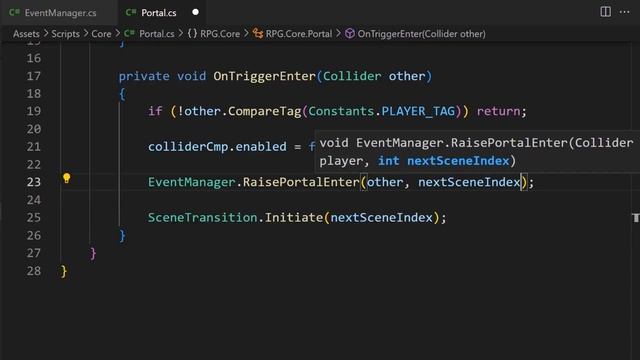The width and height of the screenshot is (640, 360).
Task: Click nextSceneIndex argument on line 23
Action: [x=469, y=182]
